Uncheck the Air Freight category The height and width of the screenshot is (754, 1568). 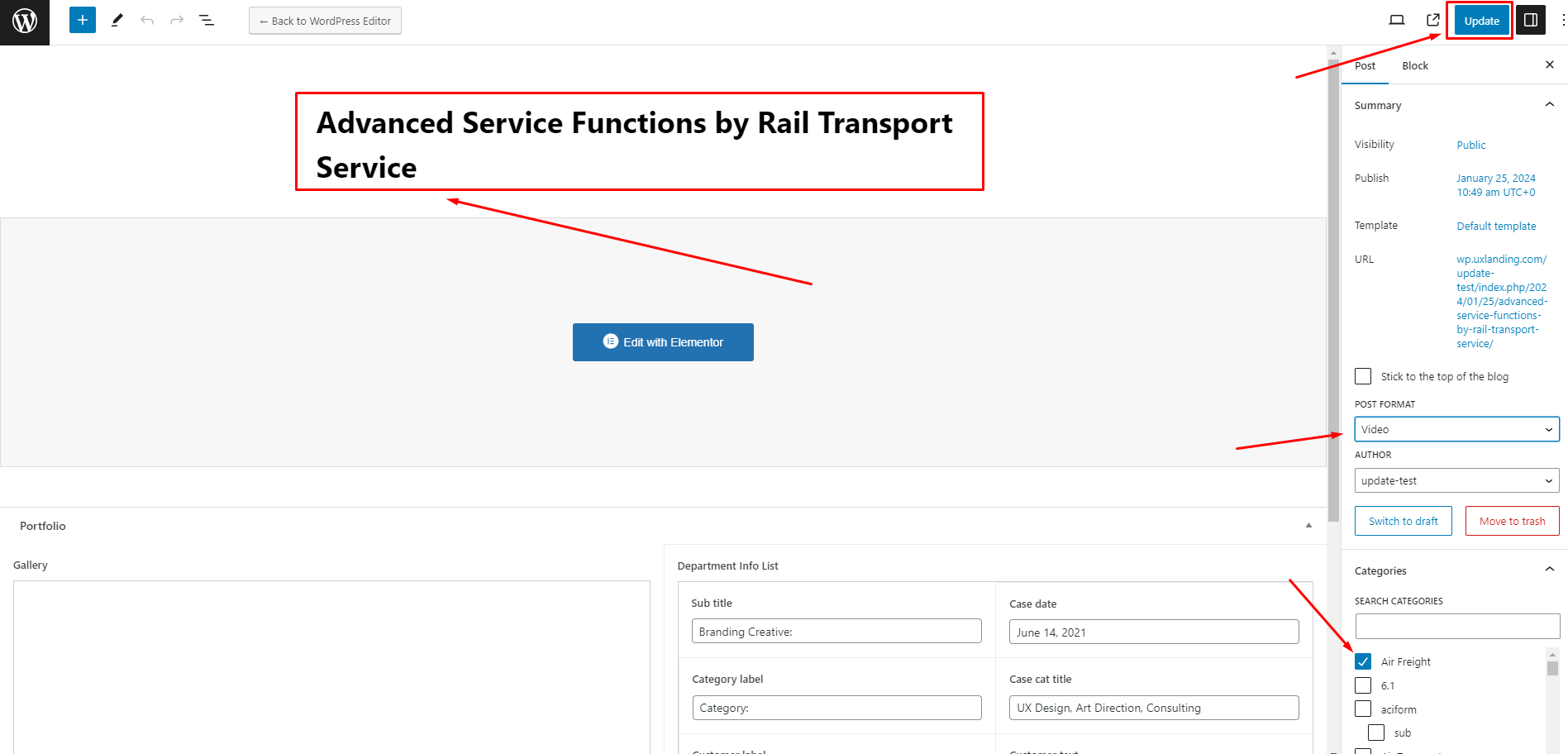point(1363,661)
